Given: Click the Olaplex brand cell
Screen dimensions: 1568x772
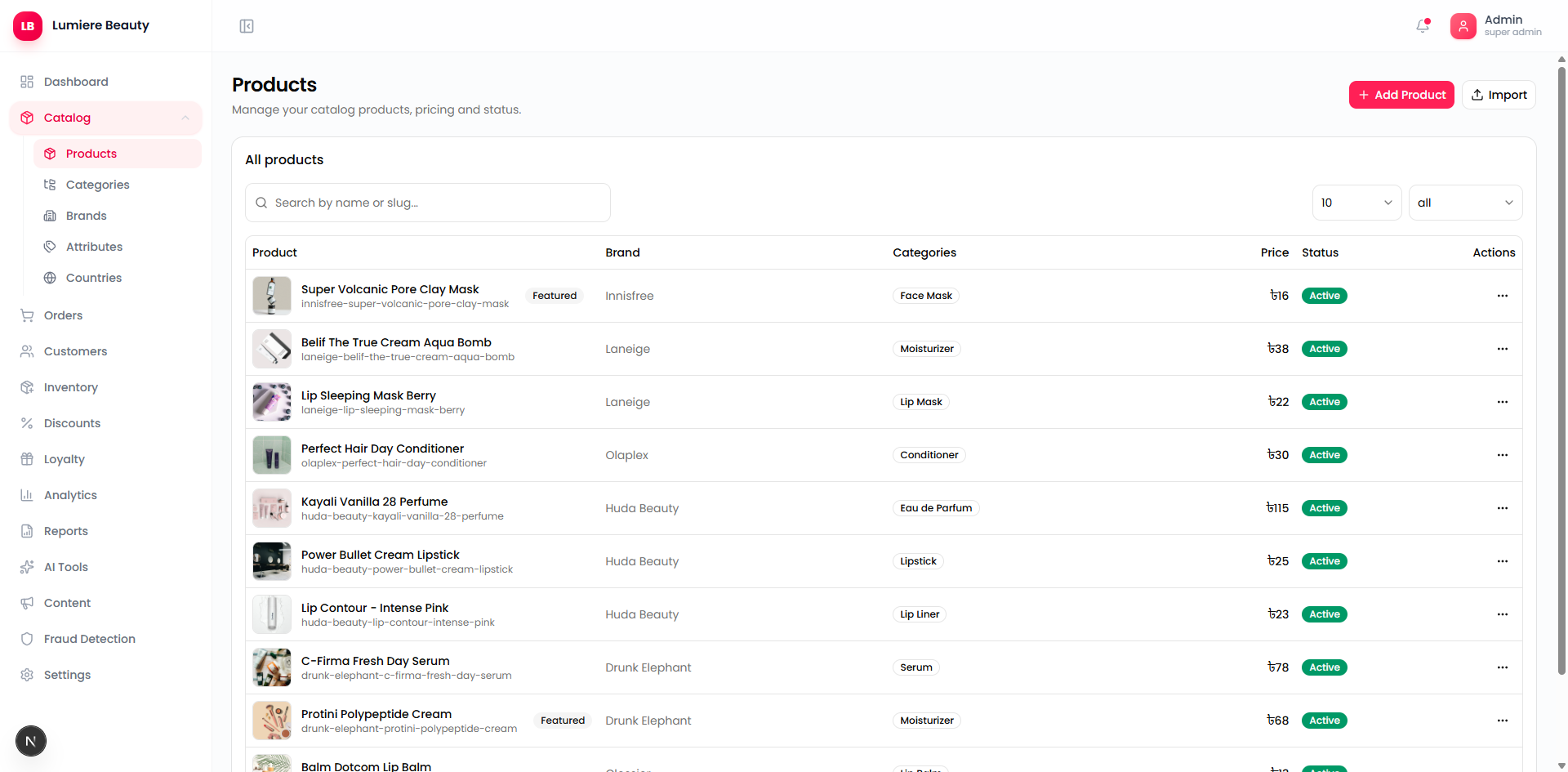Looking at the screenshot, I should (627, 455).
